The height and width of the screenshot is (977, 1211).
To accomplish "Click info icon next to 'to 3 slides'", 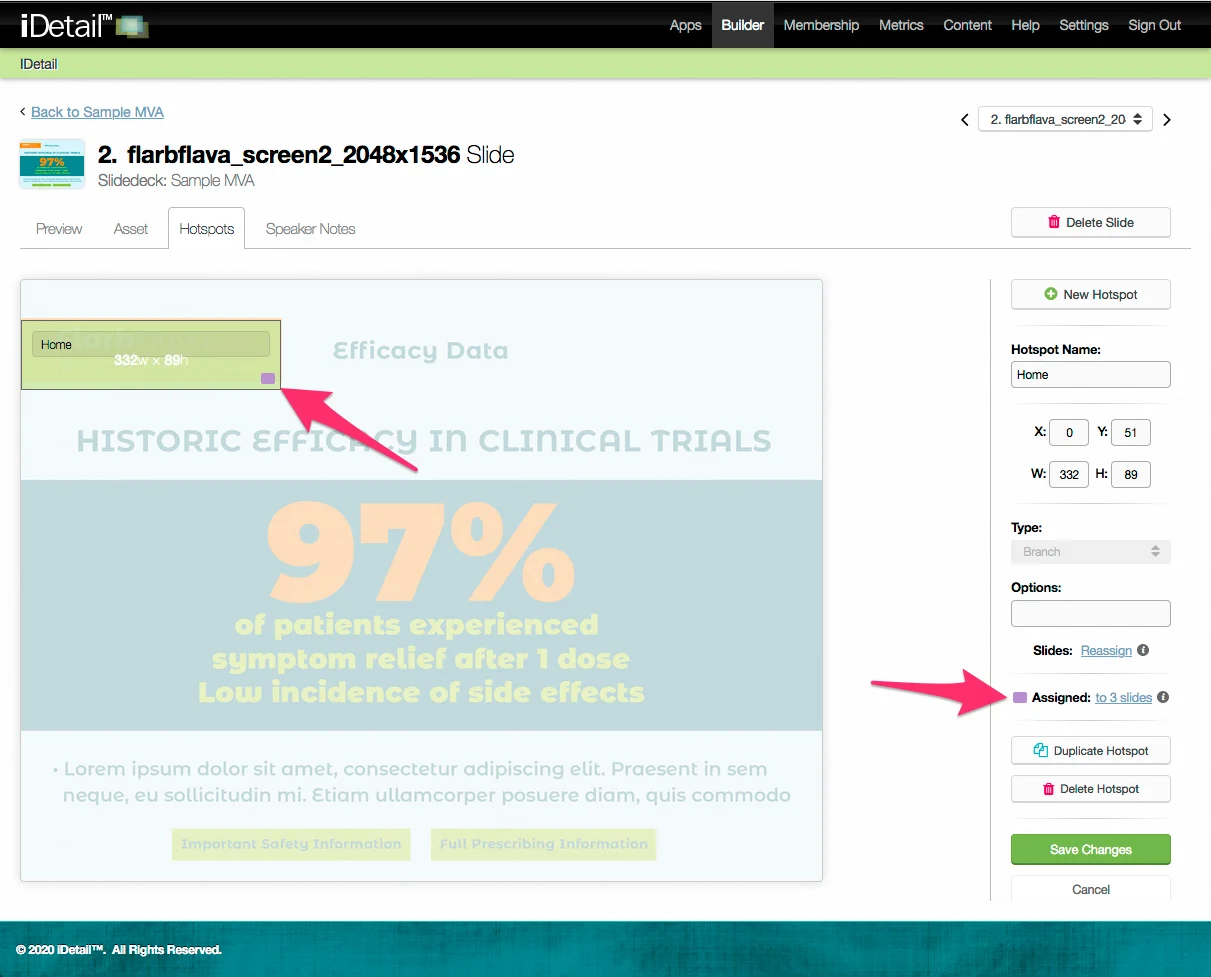I will click(x=1163, y=698).
